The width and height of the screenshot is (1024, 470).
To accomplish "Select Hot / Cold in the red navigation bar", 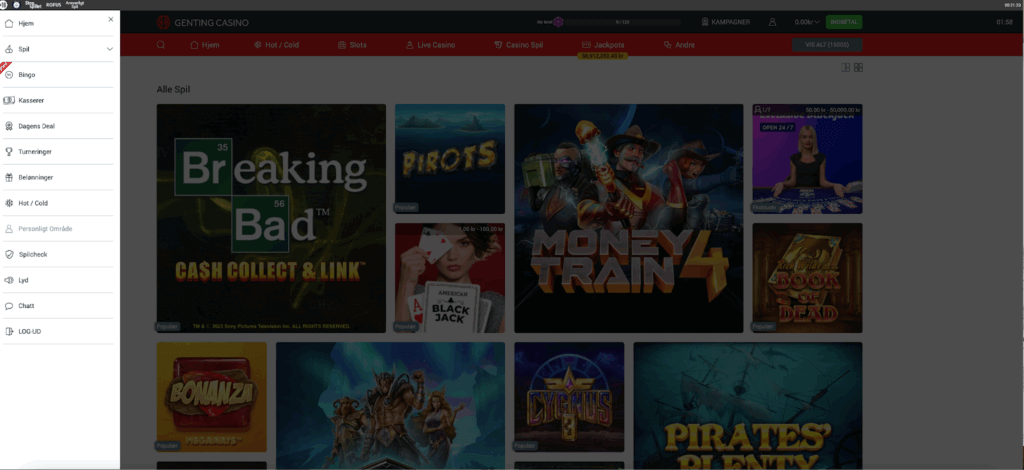I will (276, 45).
